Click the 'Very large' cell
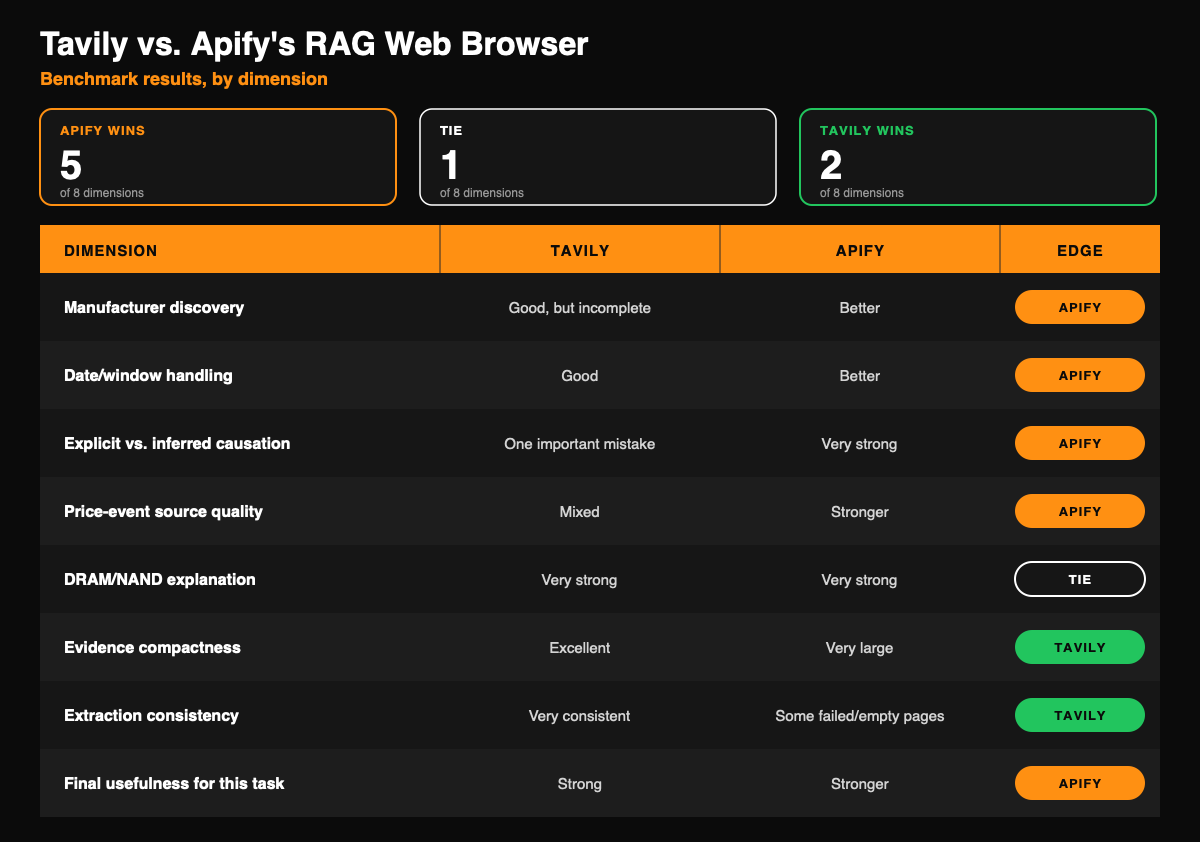 point(860,648)
